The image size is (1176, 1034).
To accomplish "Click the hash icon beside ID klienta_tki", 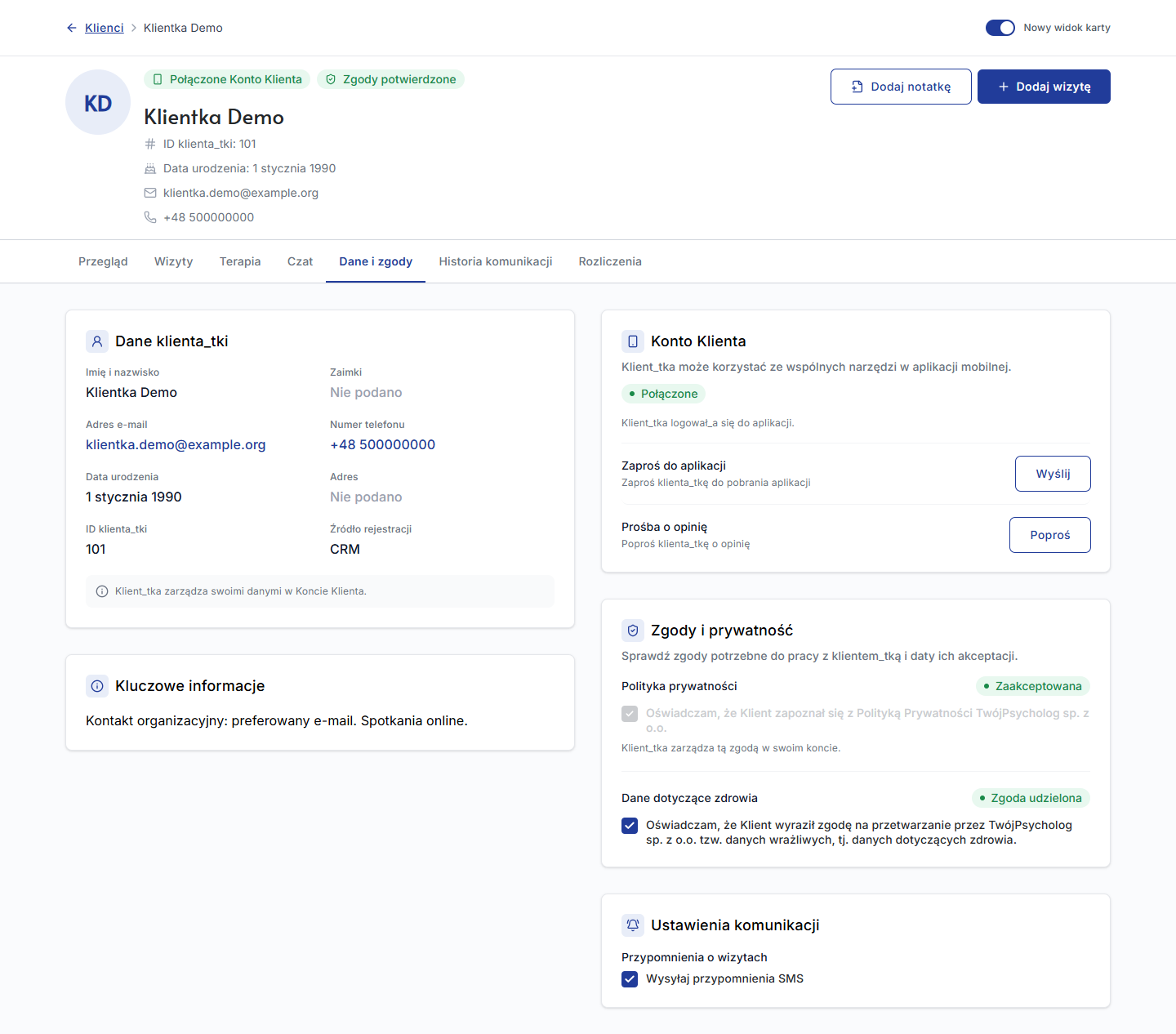I will pos(150,144).
